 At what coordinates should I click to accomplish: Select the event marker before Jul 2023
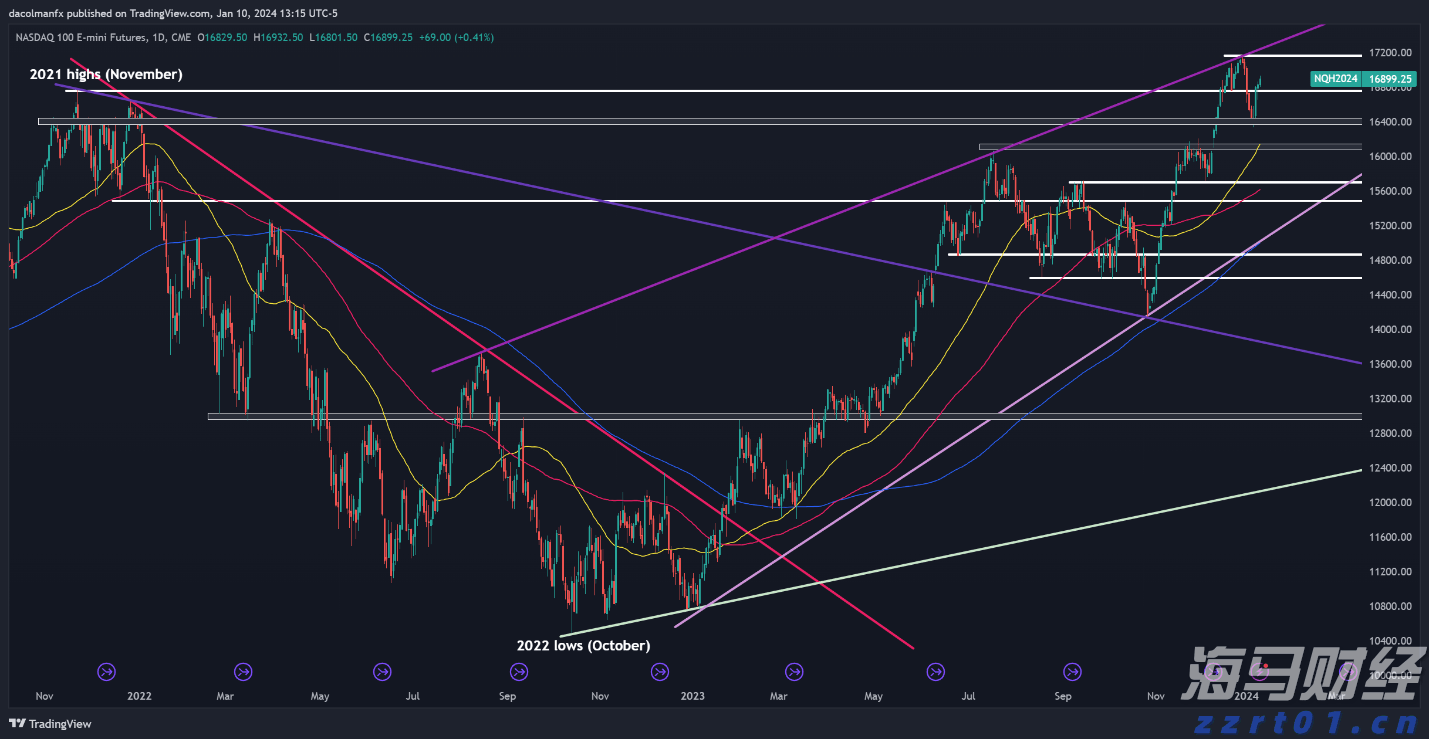(x=936, y=671)
